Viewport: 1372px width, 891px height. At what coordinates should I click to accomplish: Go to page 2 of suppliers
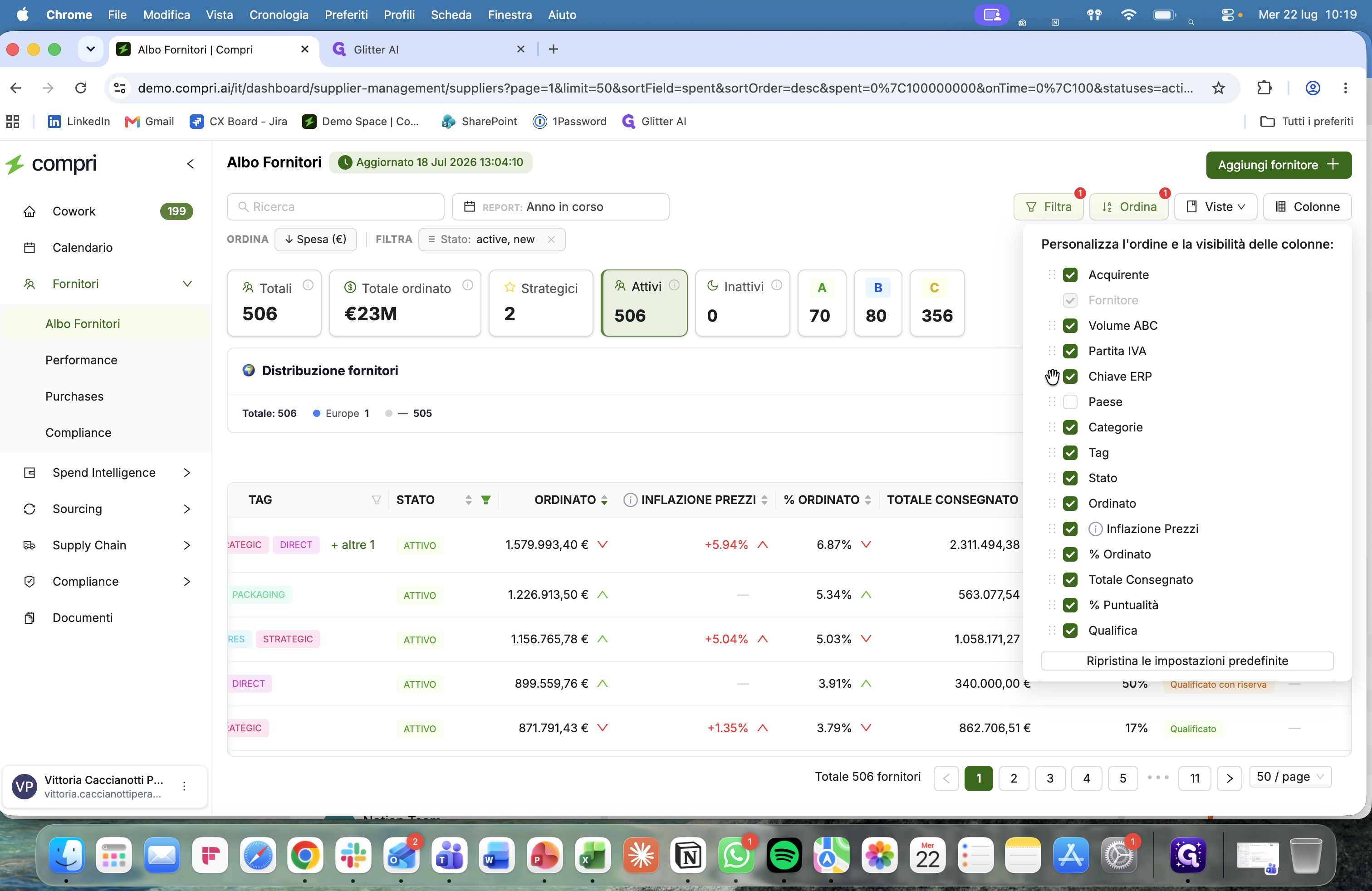click(1014, 778)
